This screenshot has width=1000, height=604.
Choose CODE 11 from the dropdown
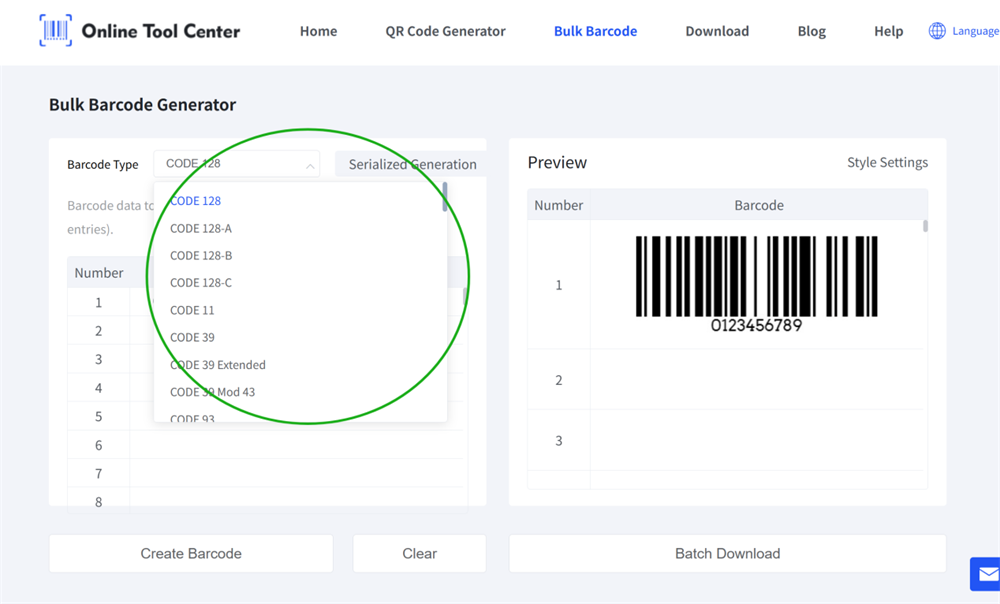tap(191, 310)
